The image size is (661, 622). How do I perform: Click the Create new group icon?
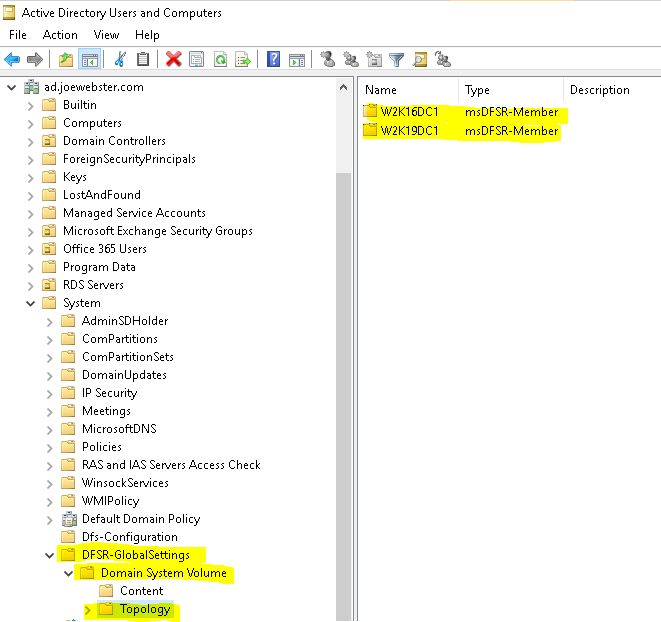[351, 59]
